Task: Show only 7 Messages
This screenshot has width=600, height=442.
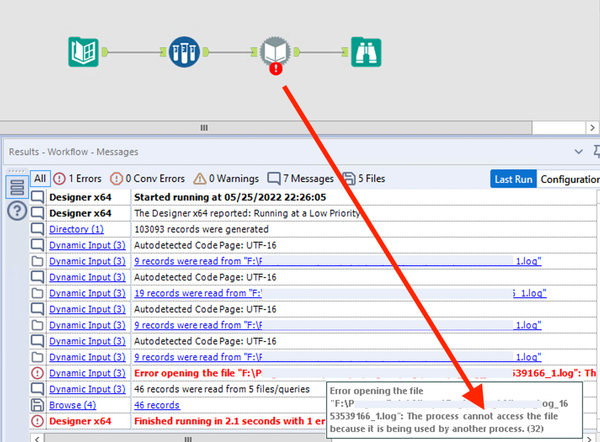Action: pyautogui.click(x=301, y=179)
